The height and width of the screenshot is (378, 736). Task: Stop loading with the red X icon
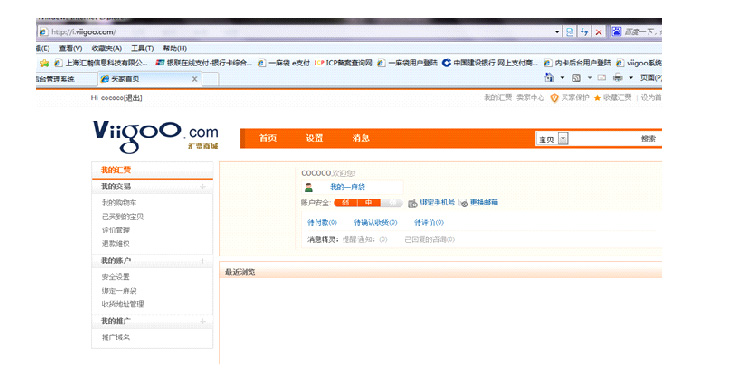click(598, 32)
